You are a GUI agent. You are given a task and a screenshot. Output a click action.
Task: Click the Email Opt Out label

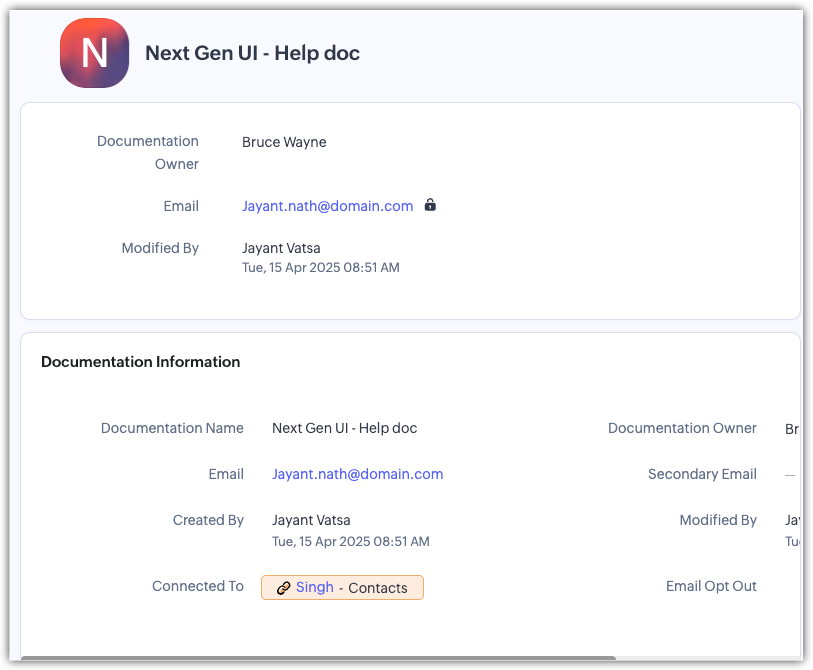click(711, 586)
